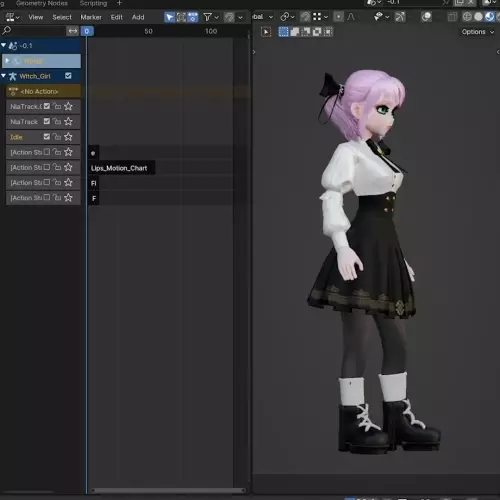Uncheck the Idle track checkbox
Viewport: 500px width, 500px height.
(x=47, y=137)
